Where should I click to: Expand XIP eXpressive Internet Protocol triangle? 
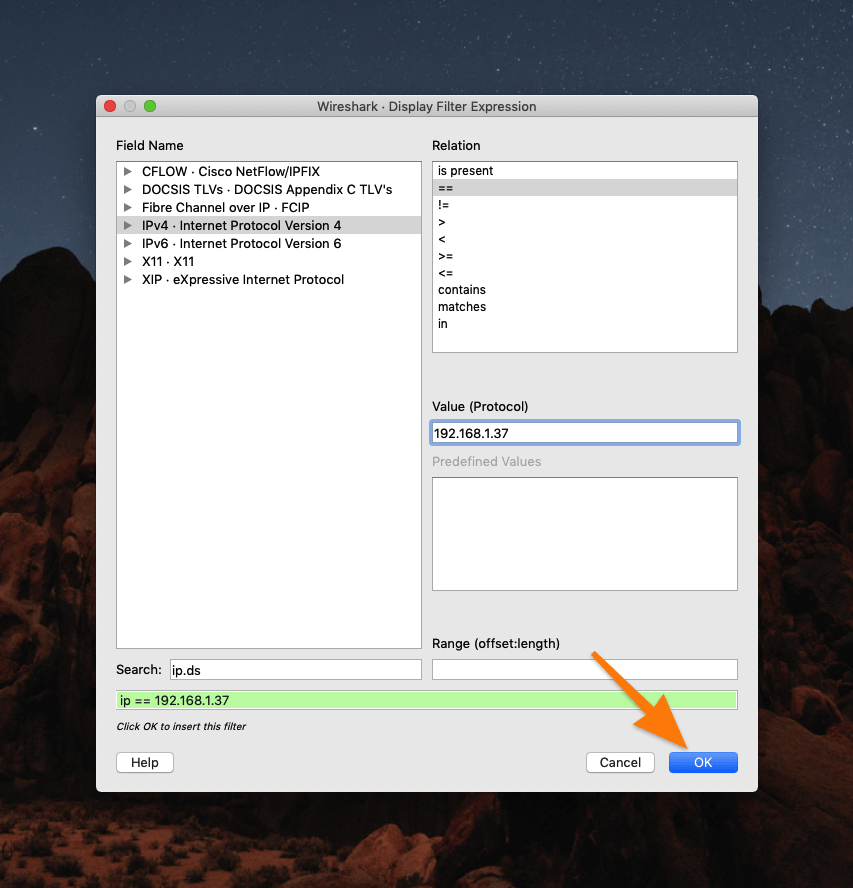(x=128, y=280)
